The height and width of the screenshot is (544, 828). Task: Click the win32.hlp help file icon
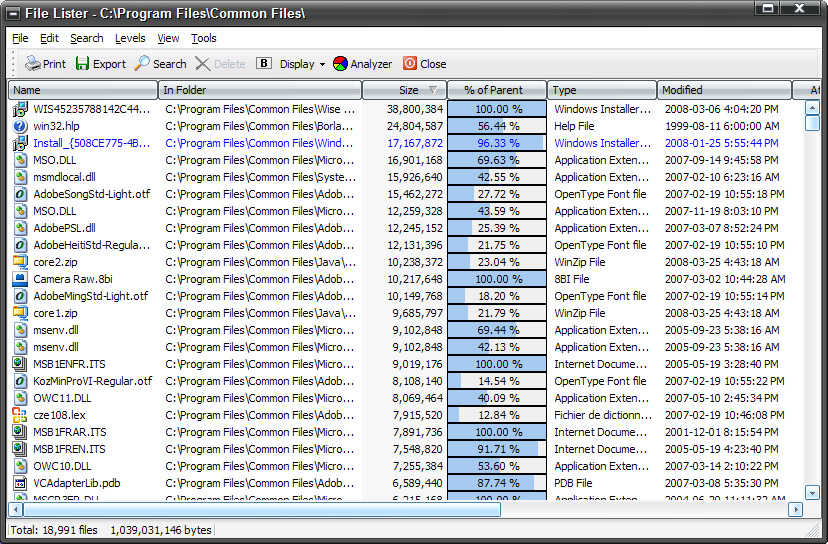coord(20,126)
